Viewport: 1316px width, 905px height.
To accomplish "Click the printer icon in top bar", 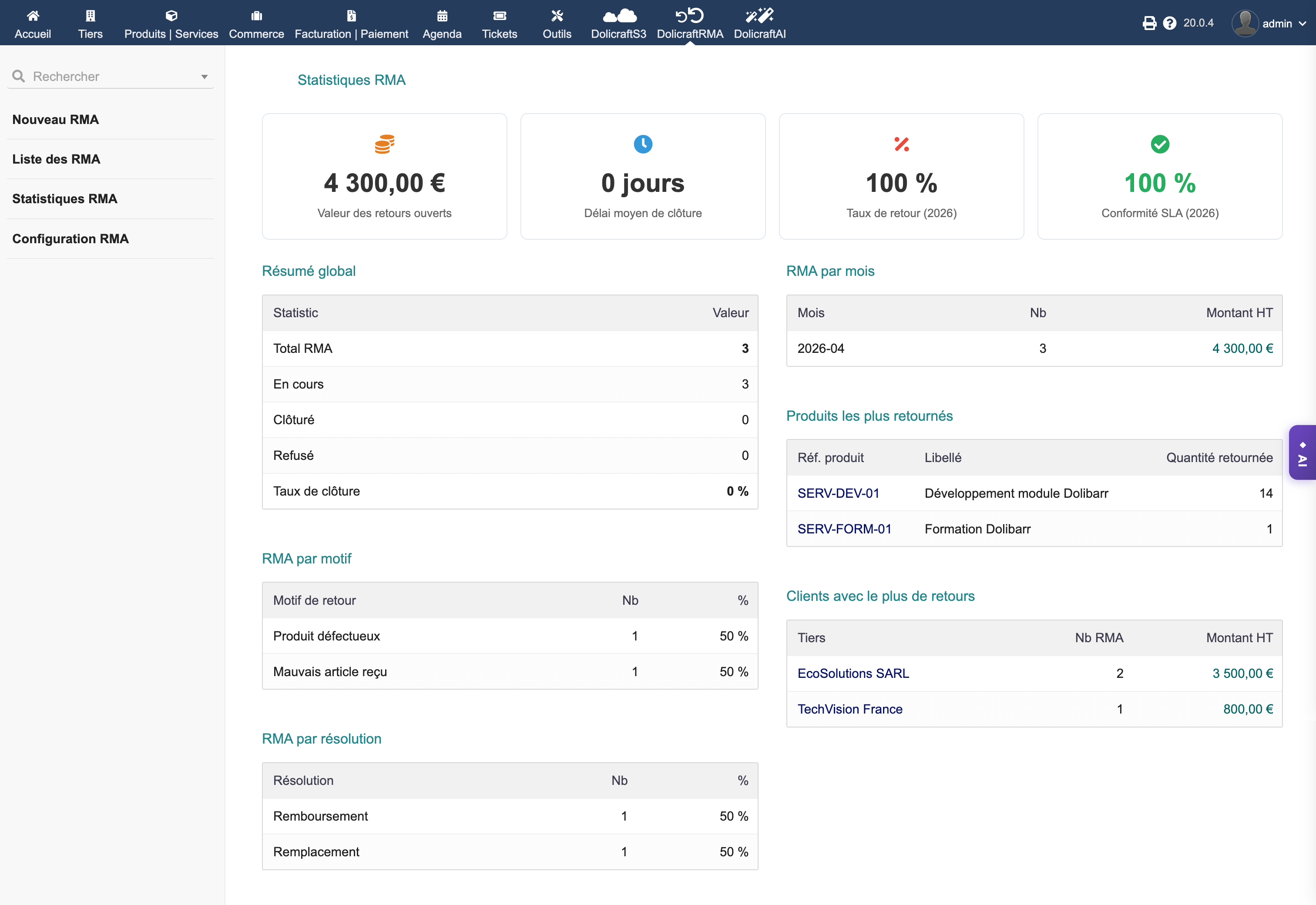I will coord(1149,23).
